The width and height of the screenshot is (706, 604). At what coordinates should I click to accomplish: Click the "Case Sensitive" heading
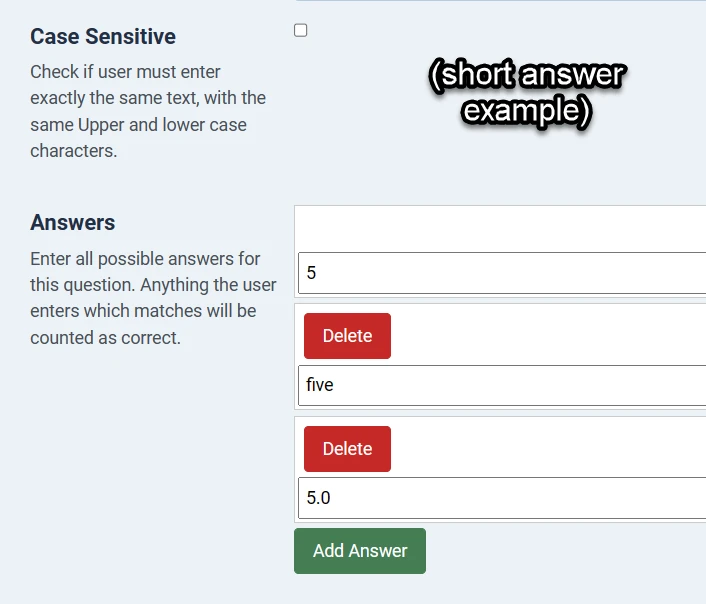pos(103,37)
